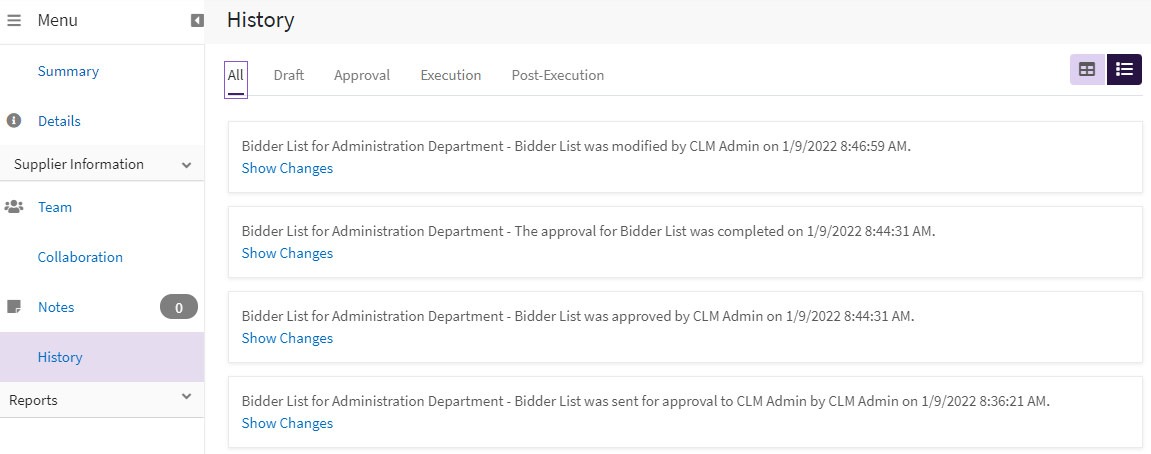Open the Summary page

[68, 72]
